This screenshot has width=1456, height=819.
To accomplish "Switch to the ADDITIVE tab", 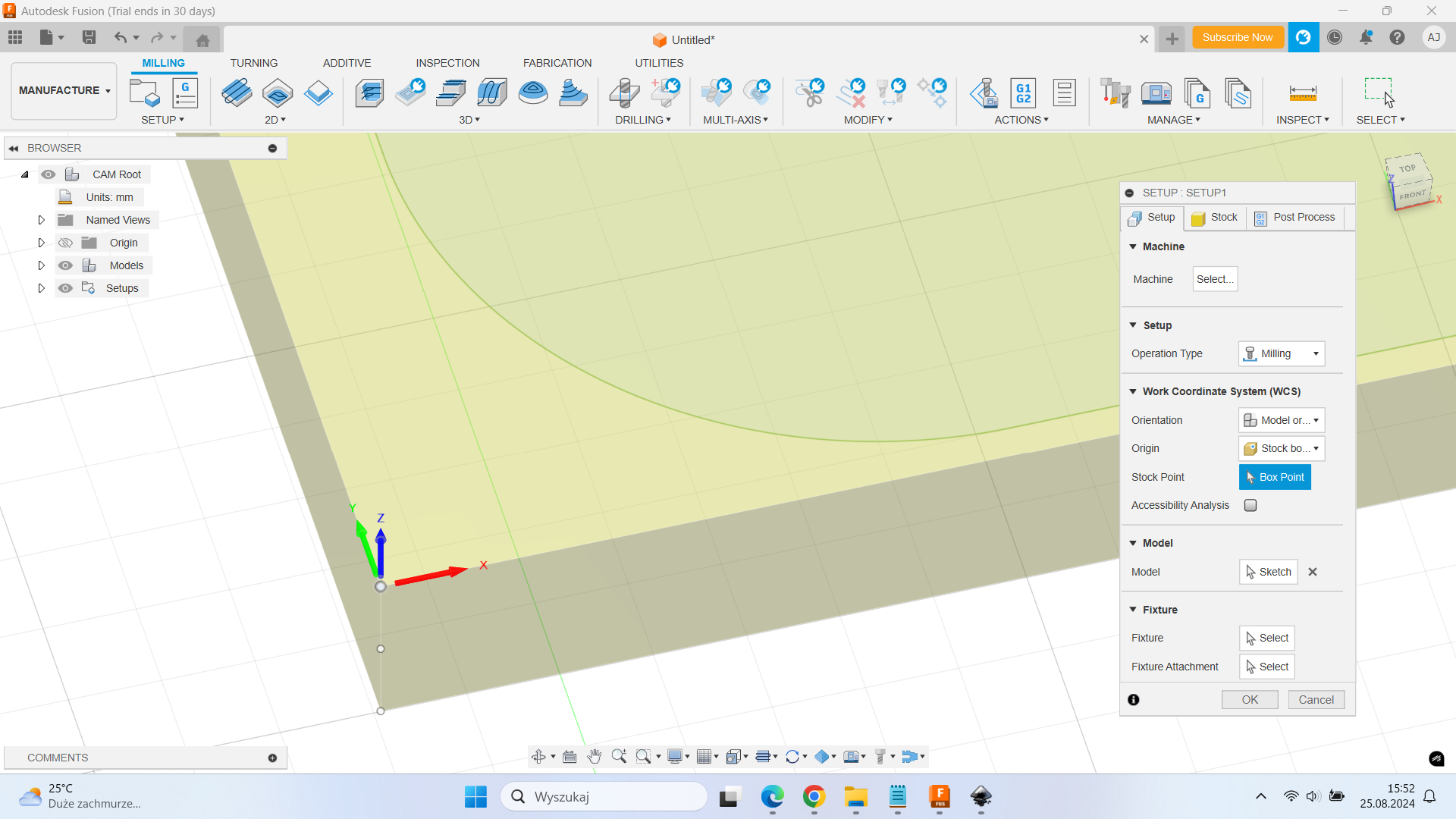I will click(x=347, y=63).
